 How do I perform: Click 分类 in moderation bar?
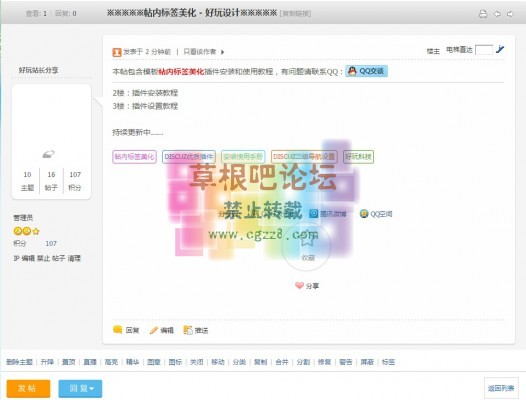[239, 362]
